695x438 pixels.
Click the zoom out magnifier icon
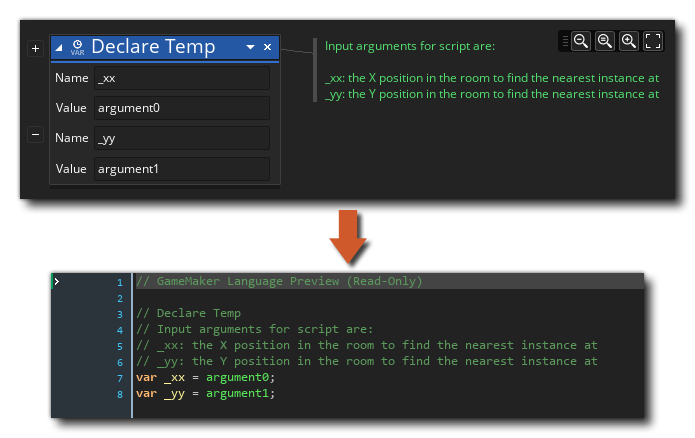tap(581, 41)
